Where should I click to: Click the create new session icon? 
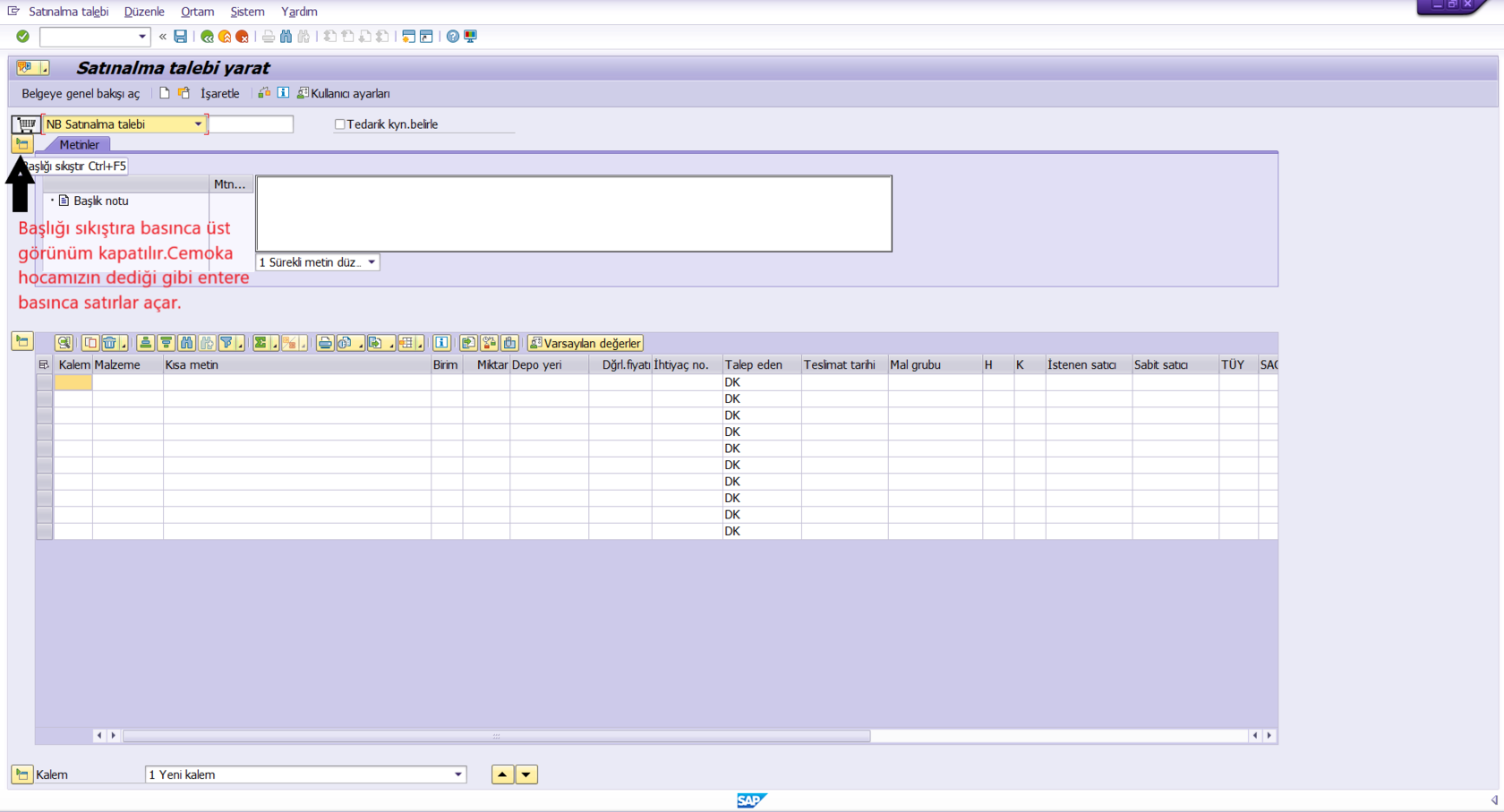[409, 37]
